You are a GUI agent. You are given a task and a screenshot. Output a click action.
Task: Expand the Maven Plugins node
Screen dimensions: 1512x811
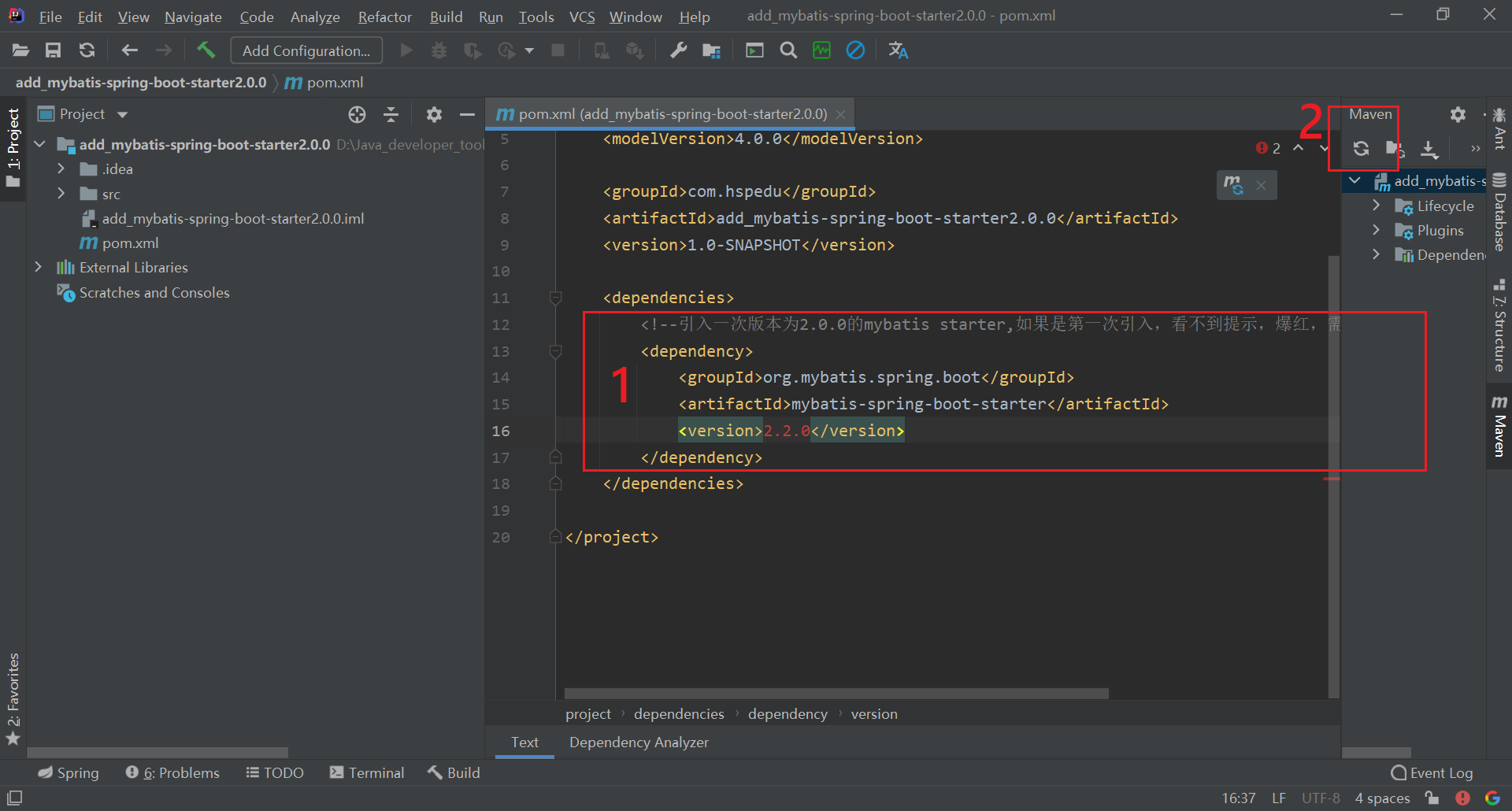(1376, 230)
